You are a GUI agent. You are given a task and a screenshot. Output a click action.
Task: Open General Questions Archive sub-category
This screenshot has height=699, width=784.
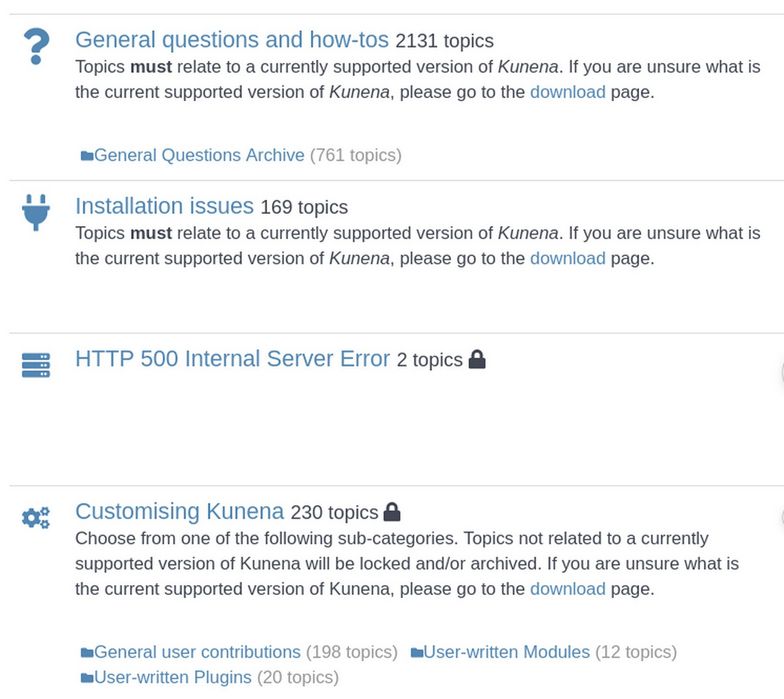199,155
